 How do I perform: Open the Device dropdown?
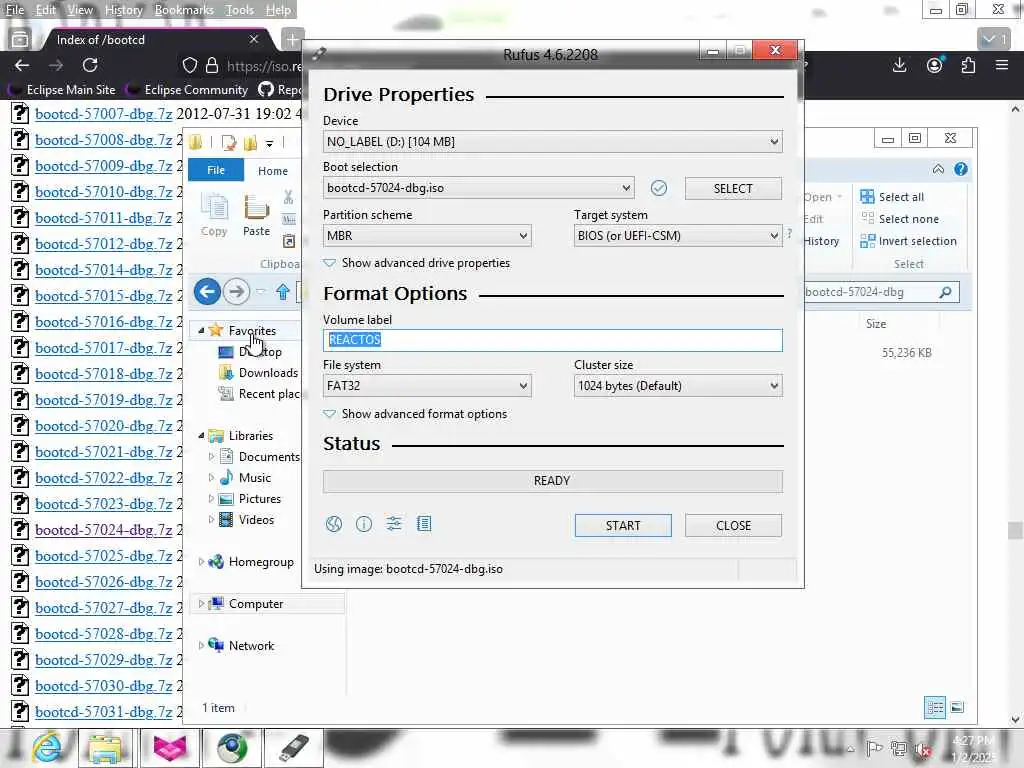[x=552, y=142]
